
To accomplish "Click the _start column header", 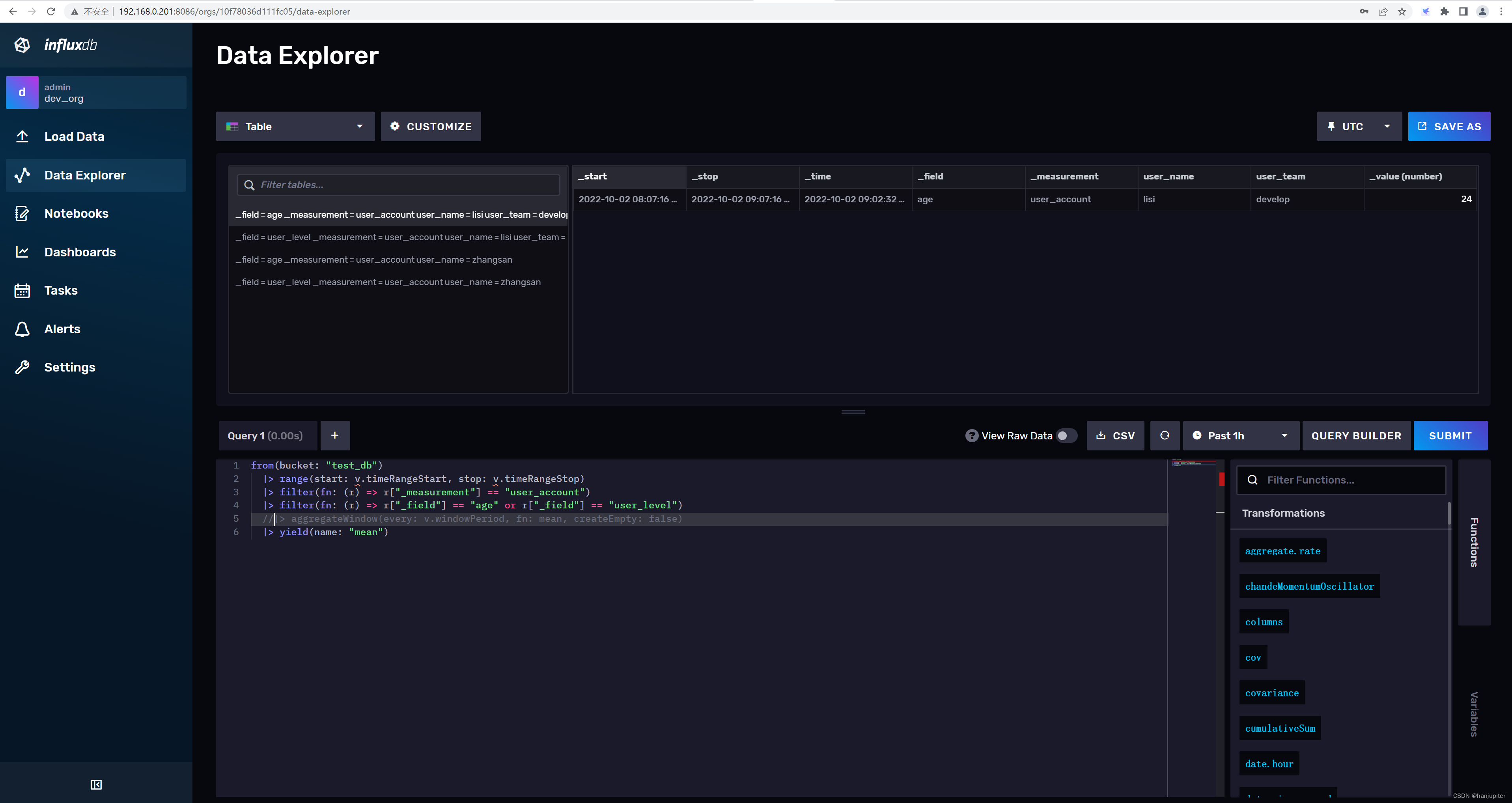I will (x=629, y=177).
